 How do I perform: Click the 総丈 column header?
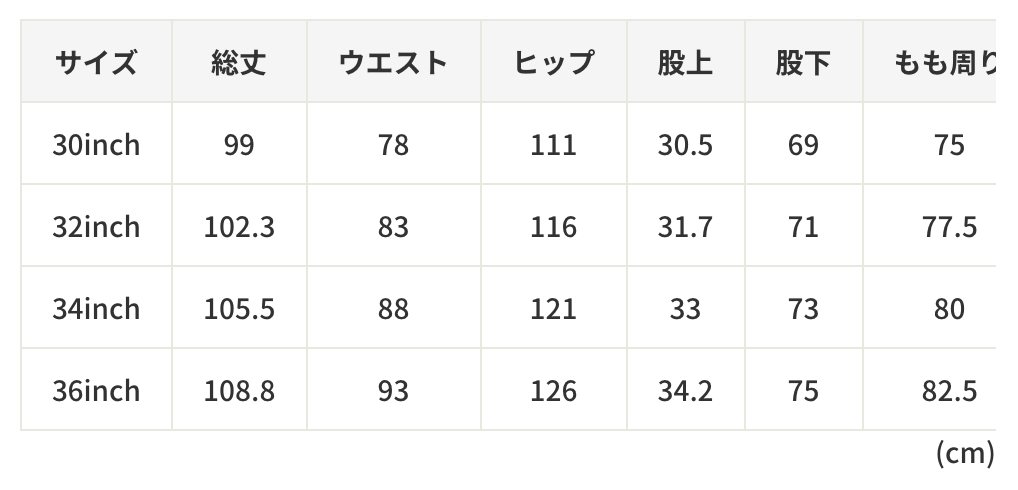point(239,63)
